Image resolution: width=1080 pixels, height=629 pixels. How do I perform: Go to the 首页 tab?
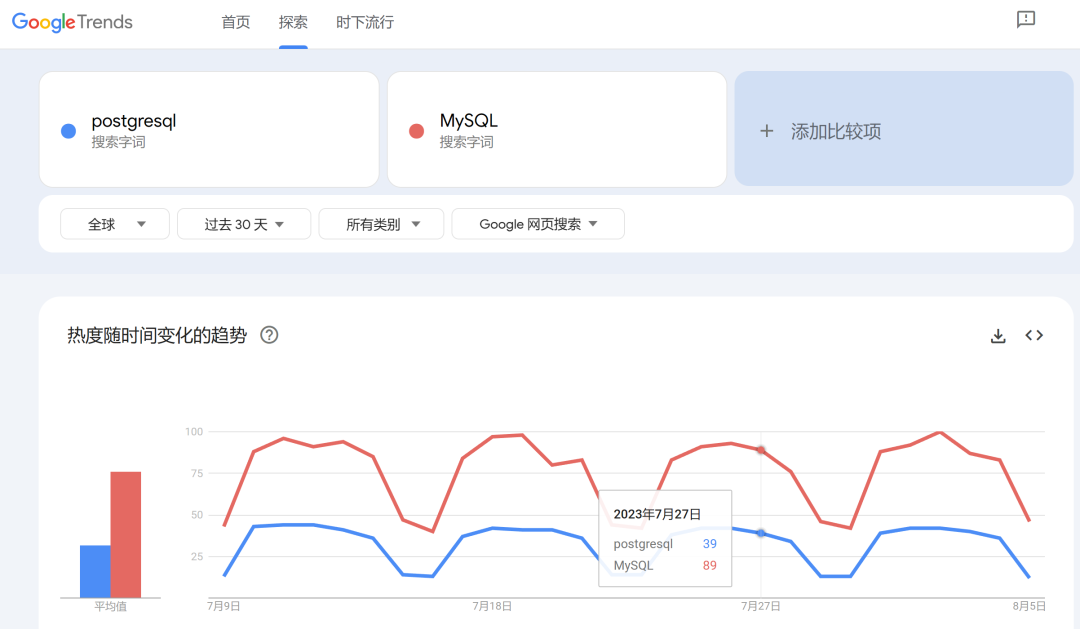tap(236, 23)
